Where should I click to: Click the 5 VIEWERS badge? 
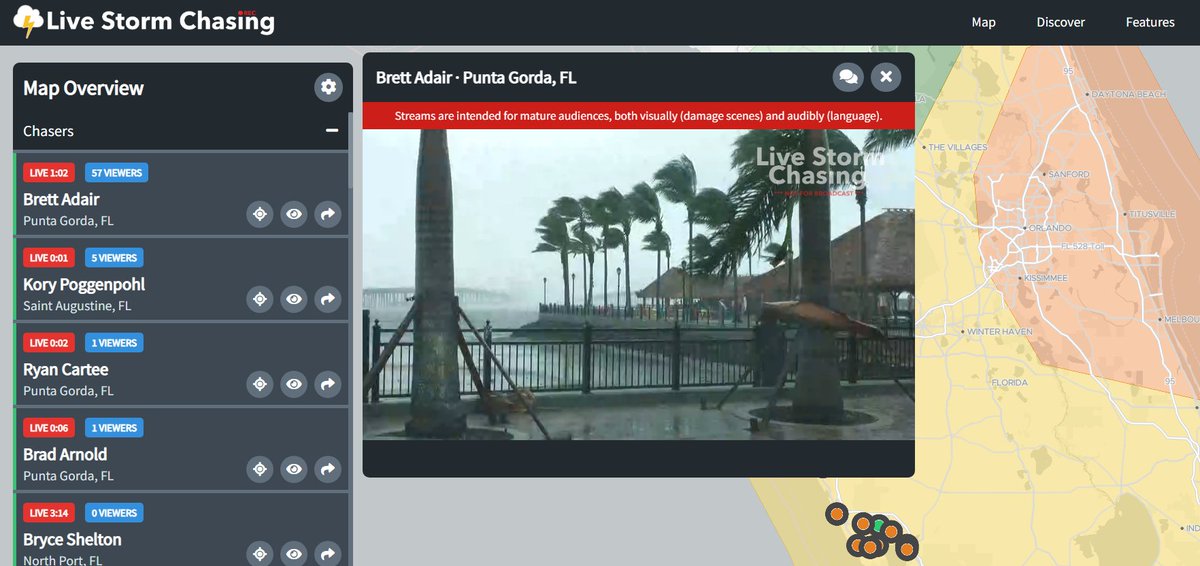click(114, 258)
